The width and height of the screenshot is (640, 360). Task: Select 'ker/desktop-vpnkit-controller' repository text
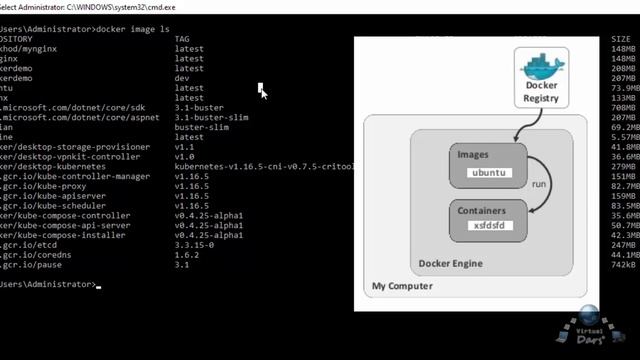tap(70, 157)
